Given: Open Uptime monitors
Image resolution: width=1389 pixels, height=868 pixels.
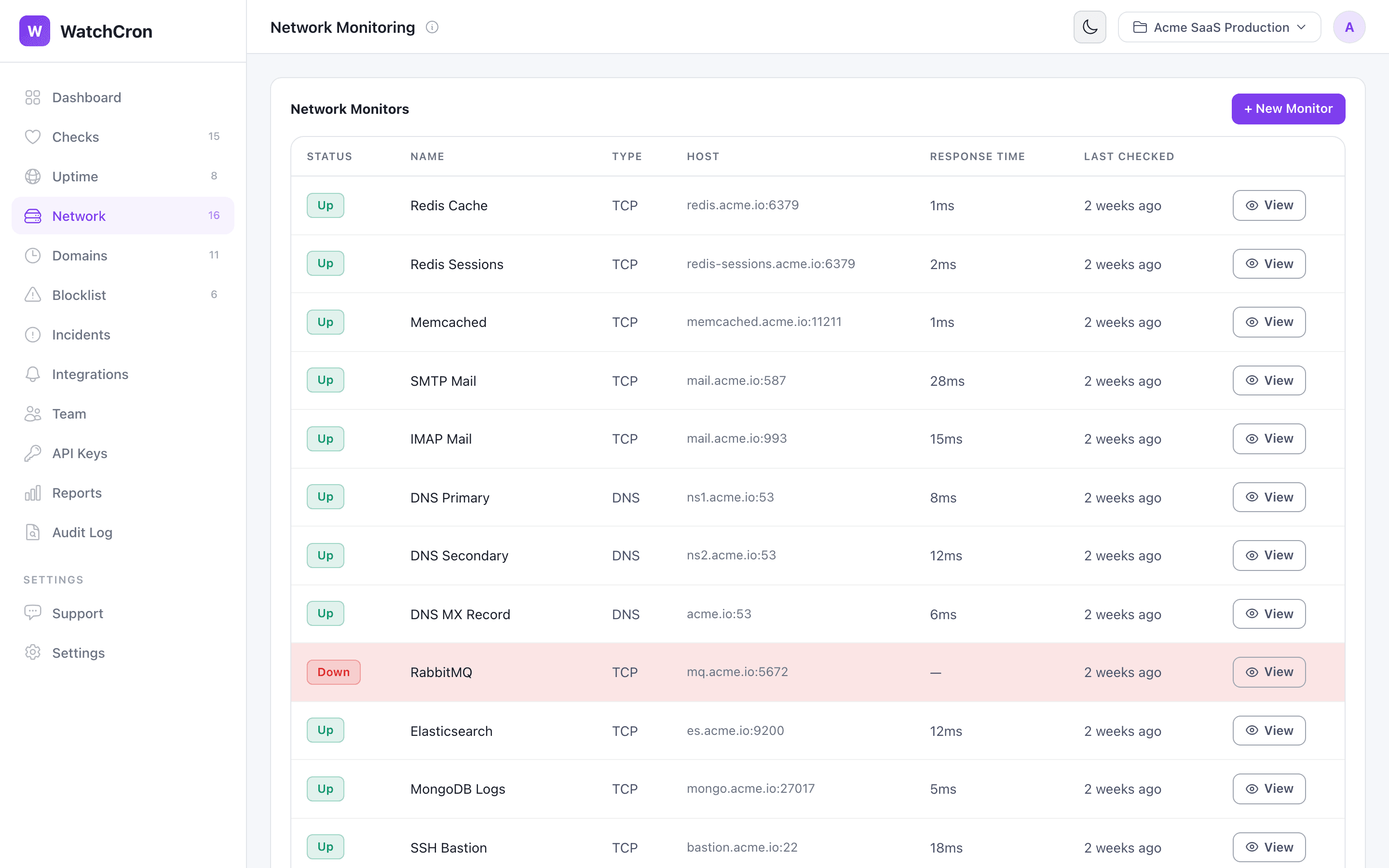Looking at the screenshot, I should 123,176.
